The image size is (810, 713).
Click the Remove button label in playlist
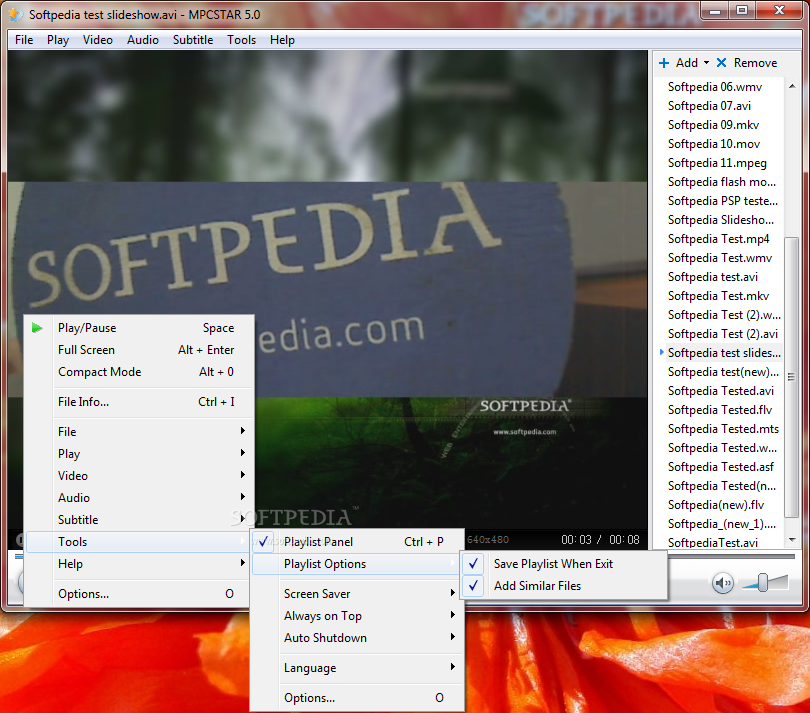click(755, 63)
